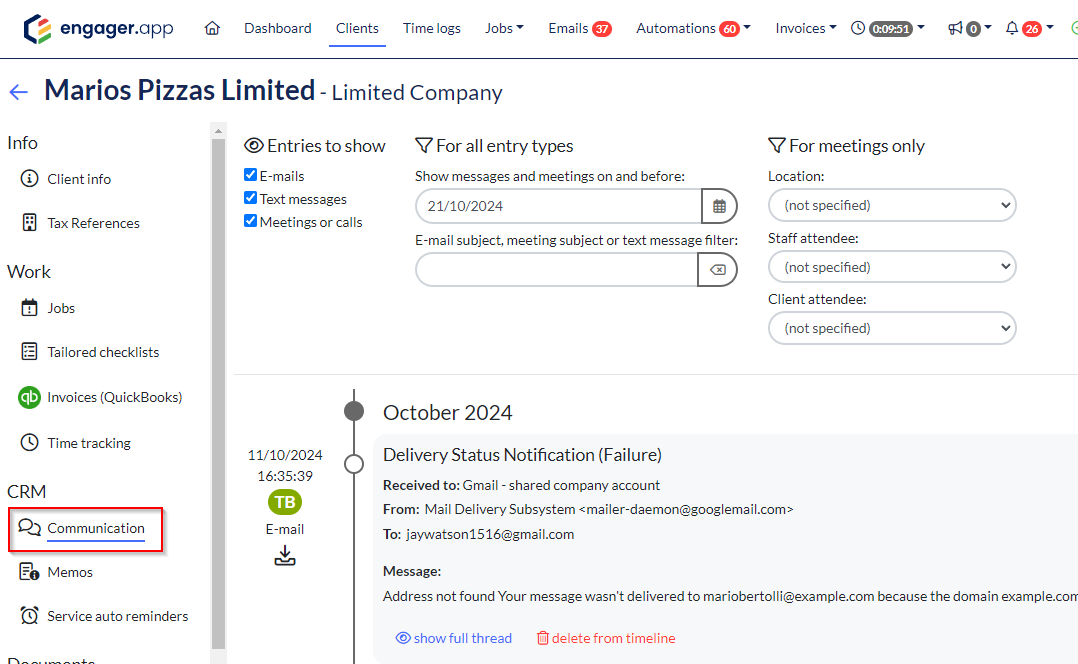Open the Dashboard tab
This screenshot has height=664, width=1078.
pyautogui.click(x=278, y=28)
